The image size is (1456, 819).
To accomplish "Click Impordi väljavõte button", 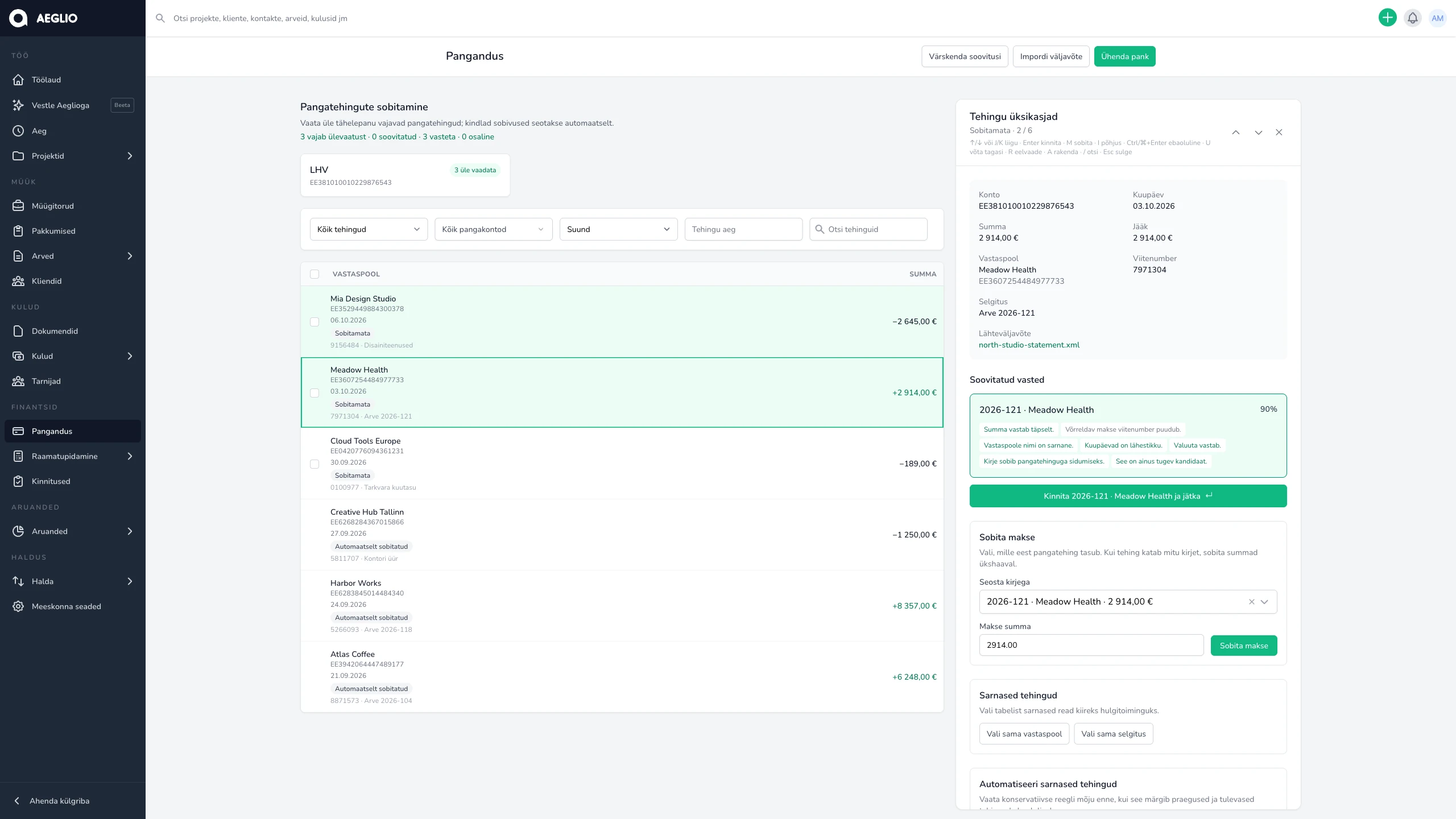I will pos(1051,56).
